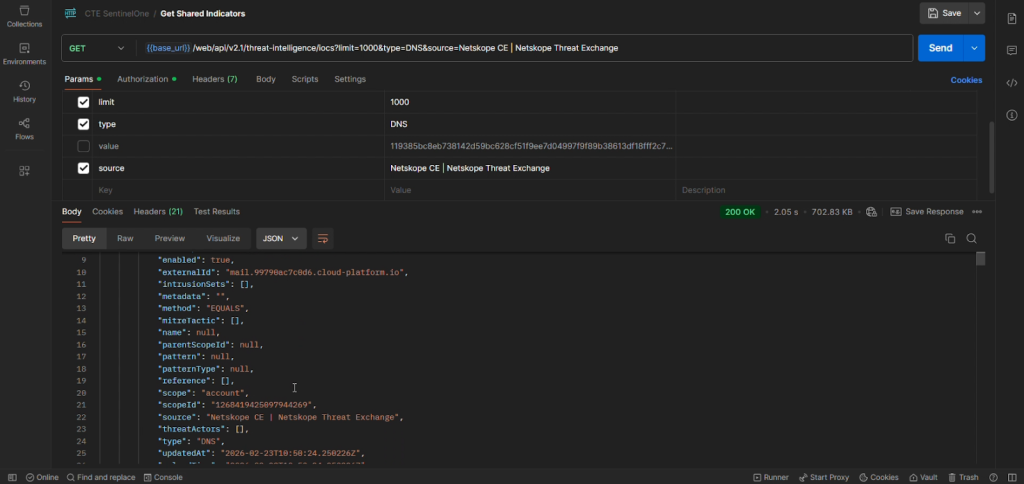Open the Trash from status bar

[963, 477]
